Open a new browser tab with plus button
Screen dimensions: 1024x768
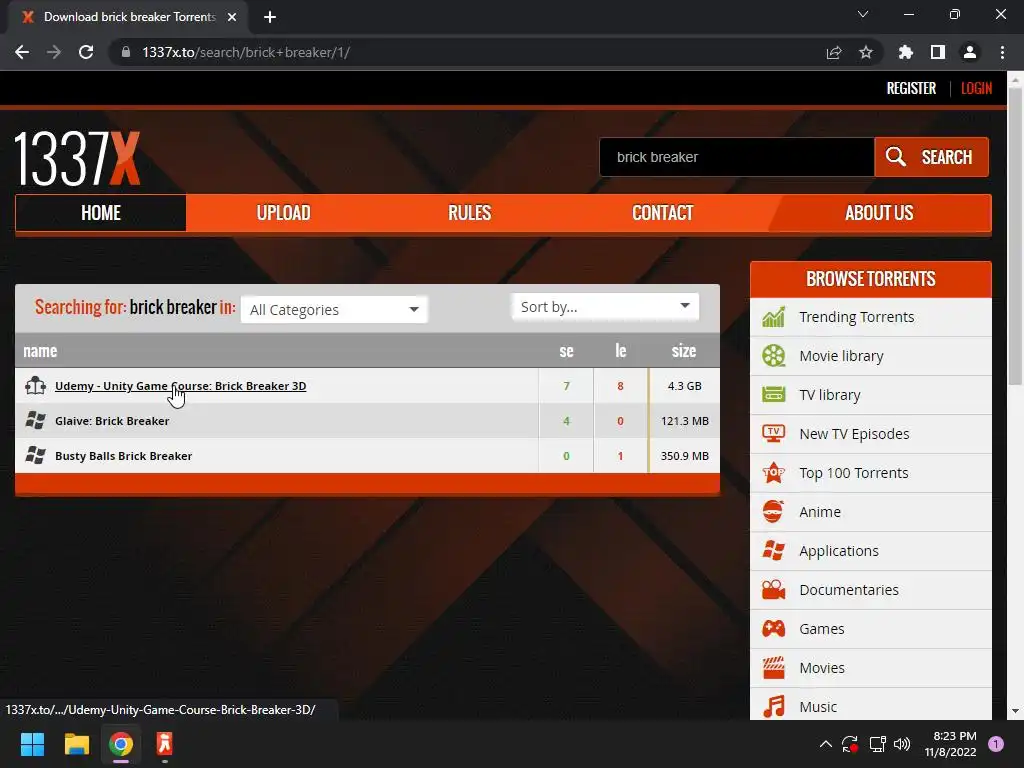270,17
